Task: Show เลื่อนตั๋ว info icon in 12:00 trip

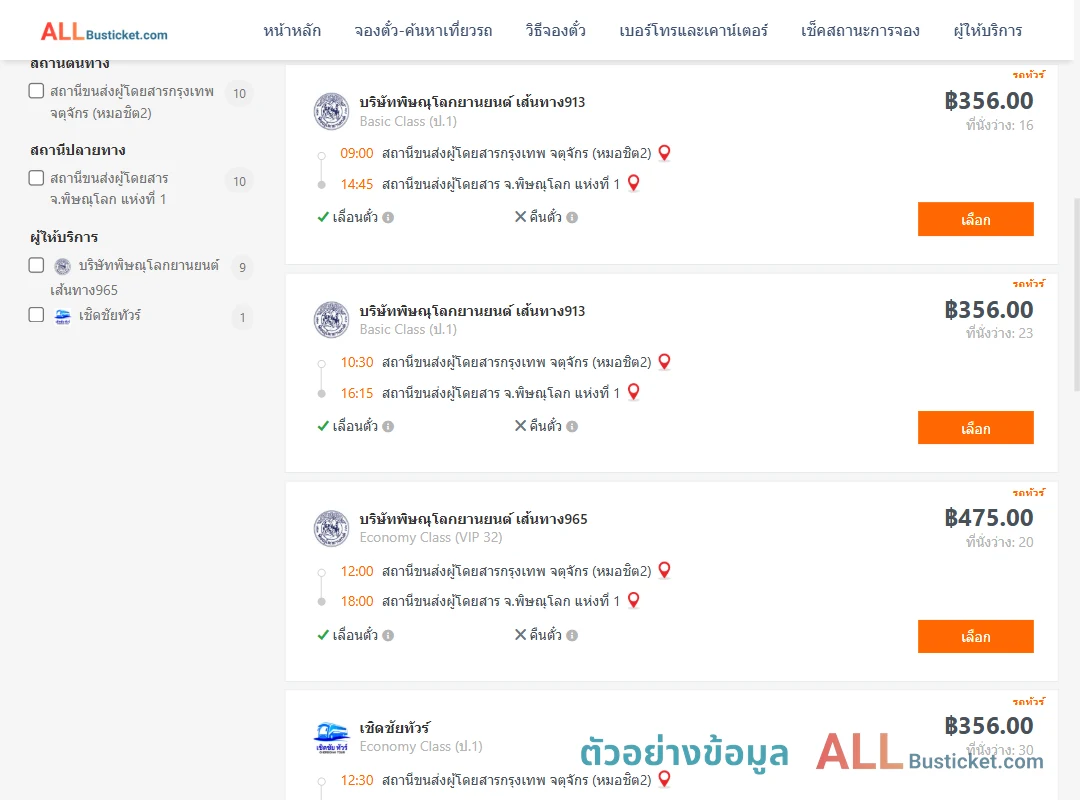Action: 388,635
